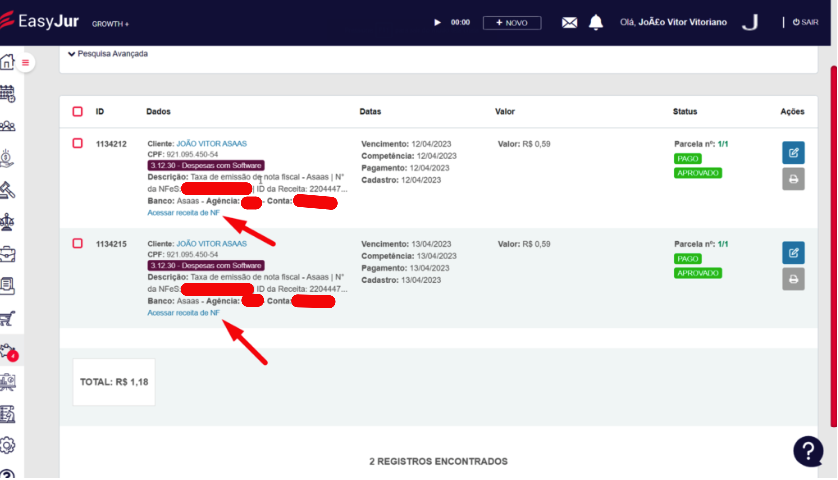Click the ID column header
The image size is (838, 480).
pos(100,112)
